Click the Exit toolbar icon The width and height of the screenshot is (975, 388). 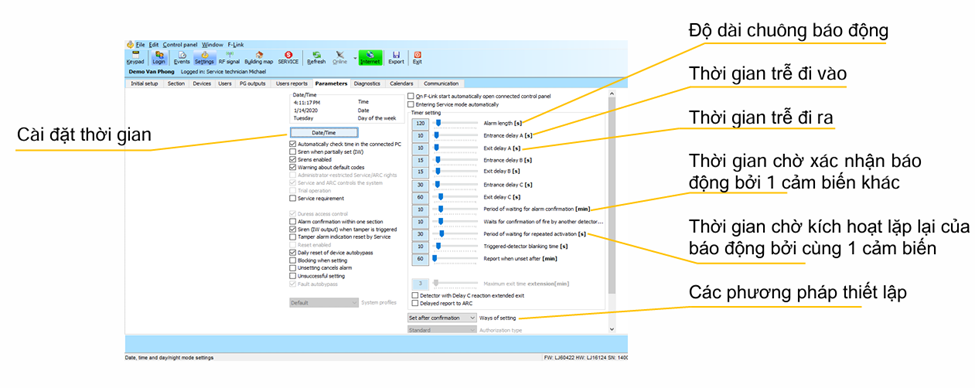click(x=417, y=58)
